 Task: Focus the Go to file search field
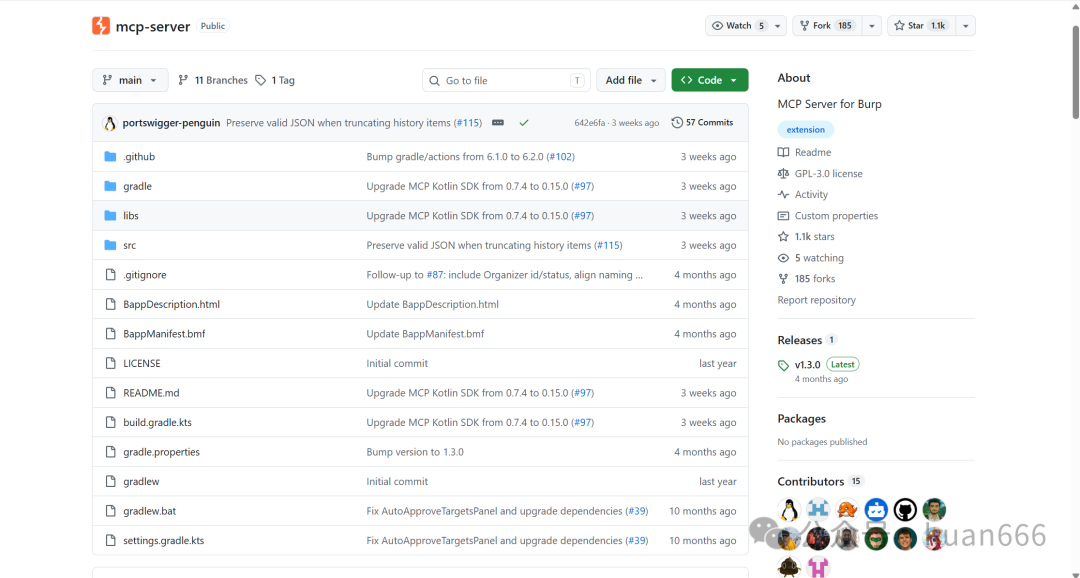[x=506, y=80]
